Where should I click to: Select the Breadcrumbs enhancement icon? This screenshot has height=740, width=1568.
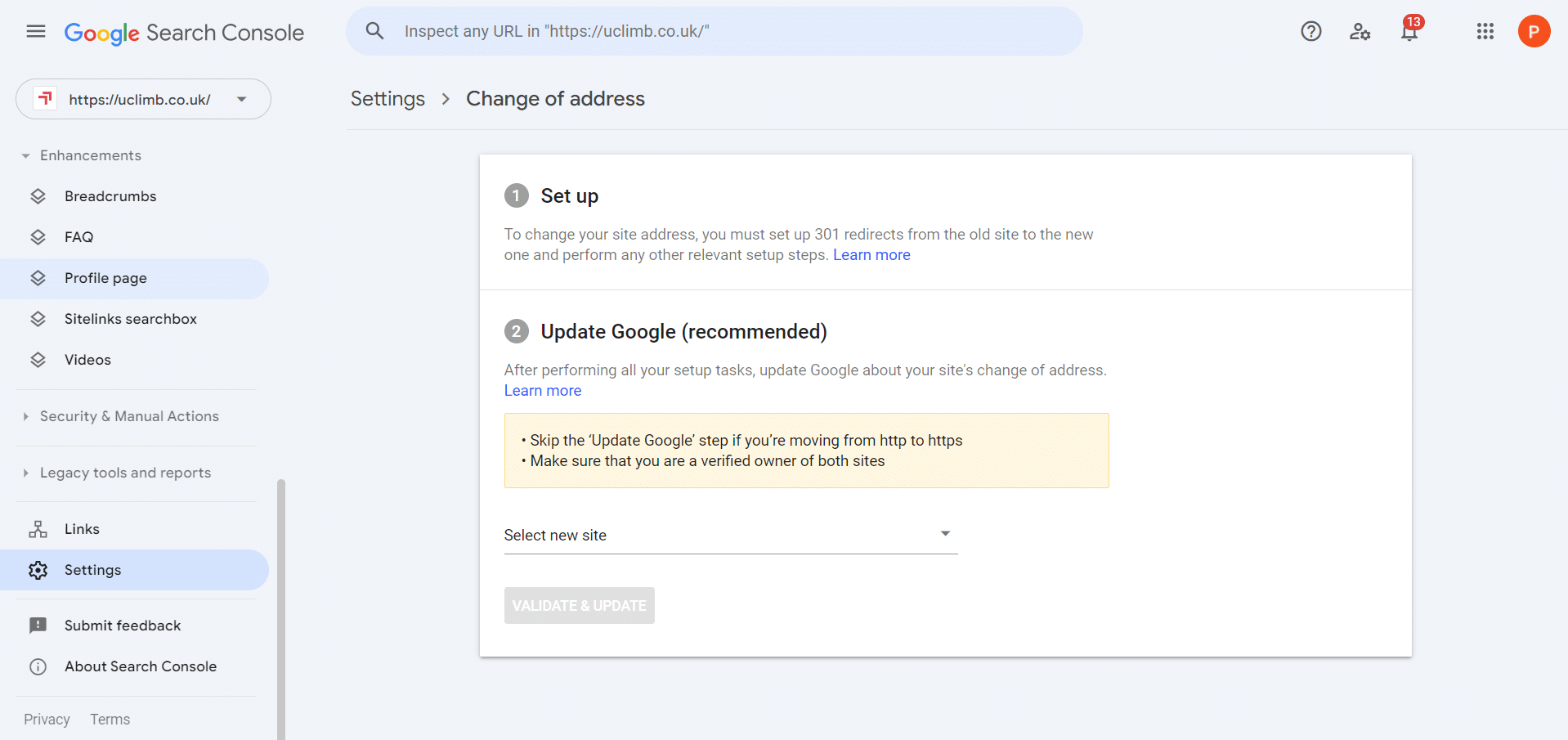[38, 195]
